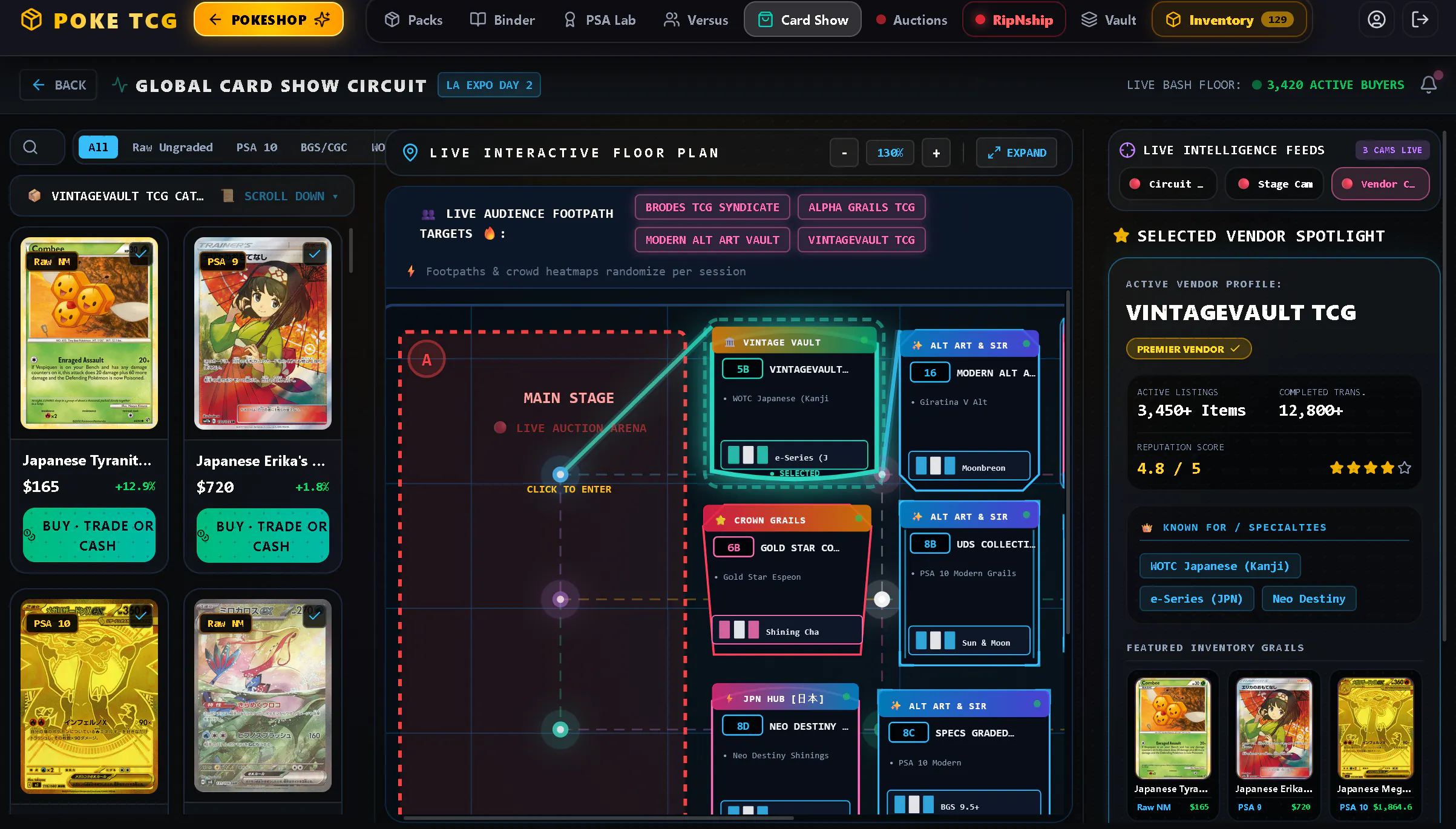Image resolution: width=1456 pixels, height=829 pixels.
Task: Open Inventory with 129 items
Action: [x=1229, y=20]
